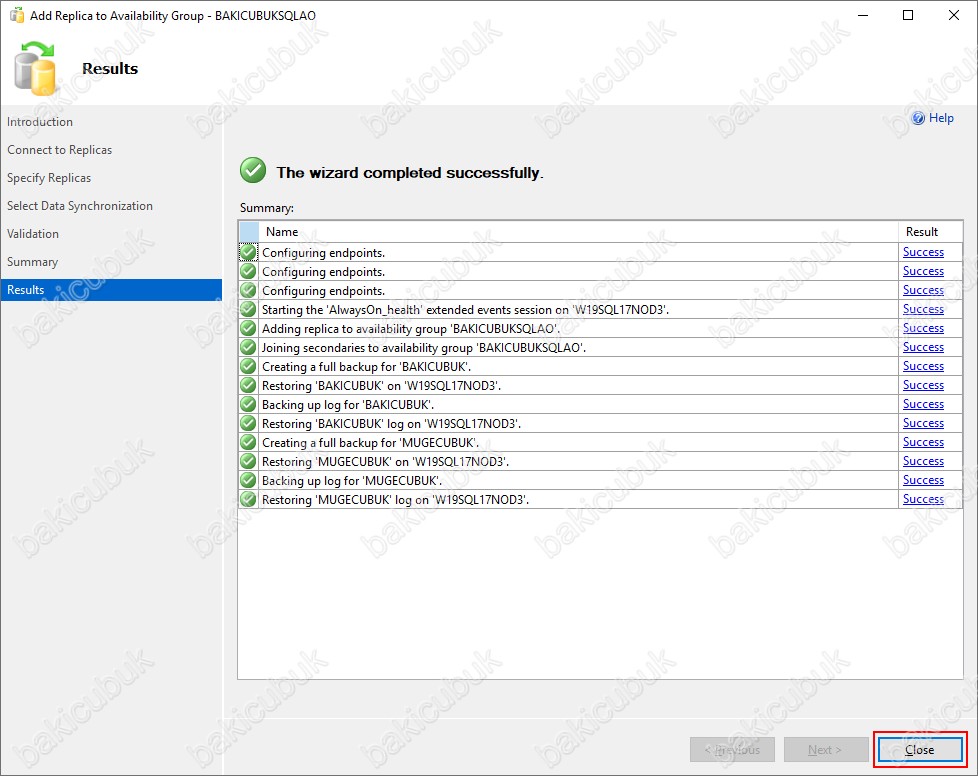Open Success link for Backing up log BAKICUBUK
Image resolution: width=978 pixels, height=776 pixels.
[923, 404]
